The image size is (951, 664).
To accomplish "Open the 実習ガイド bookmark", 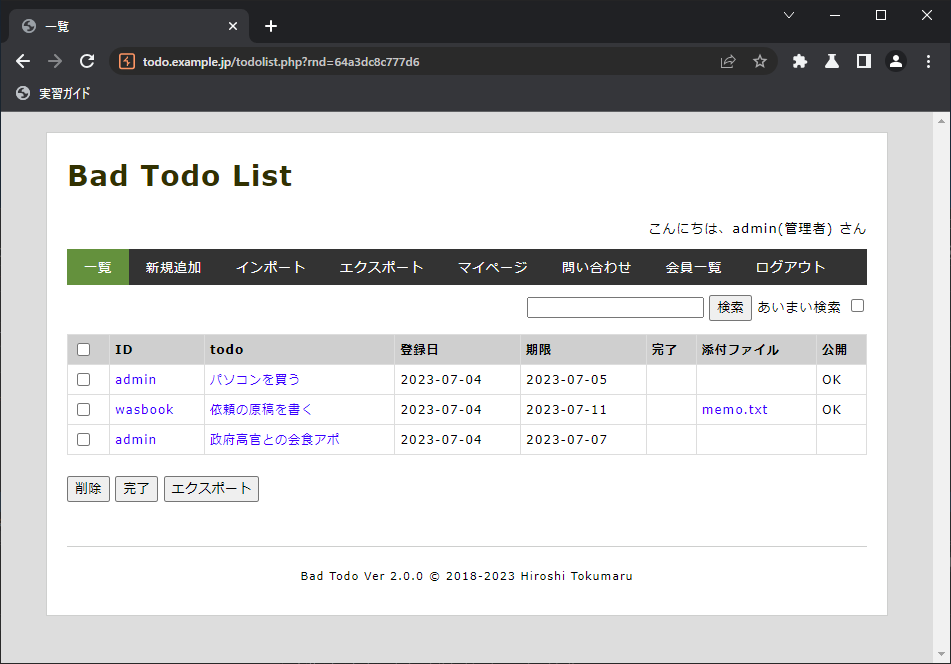I will (53, 93).
